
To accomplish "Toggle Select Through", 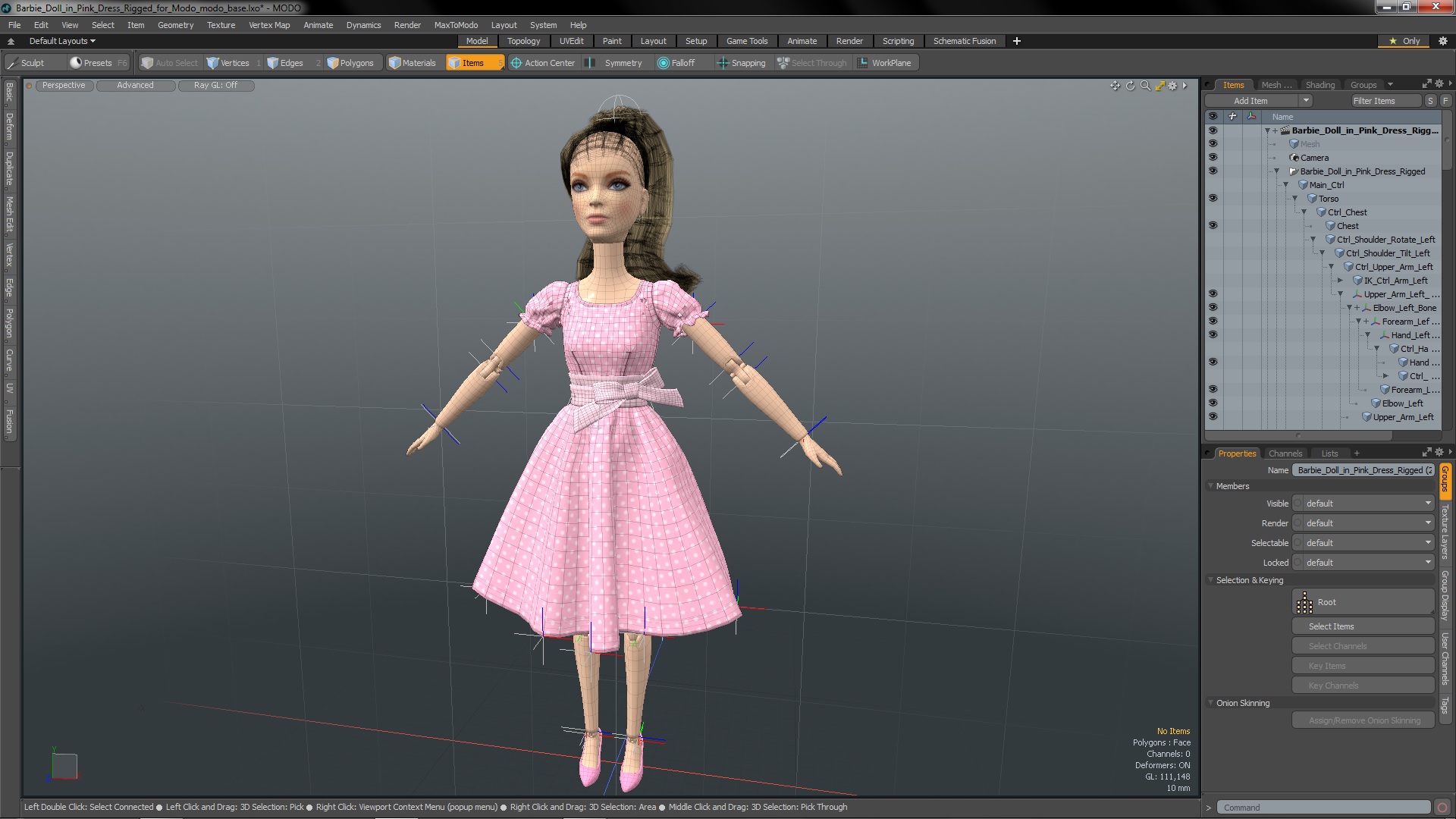I will (812, 63).
